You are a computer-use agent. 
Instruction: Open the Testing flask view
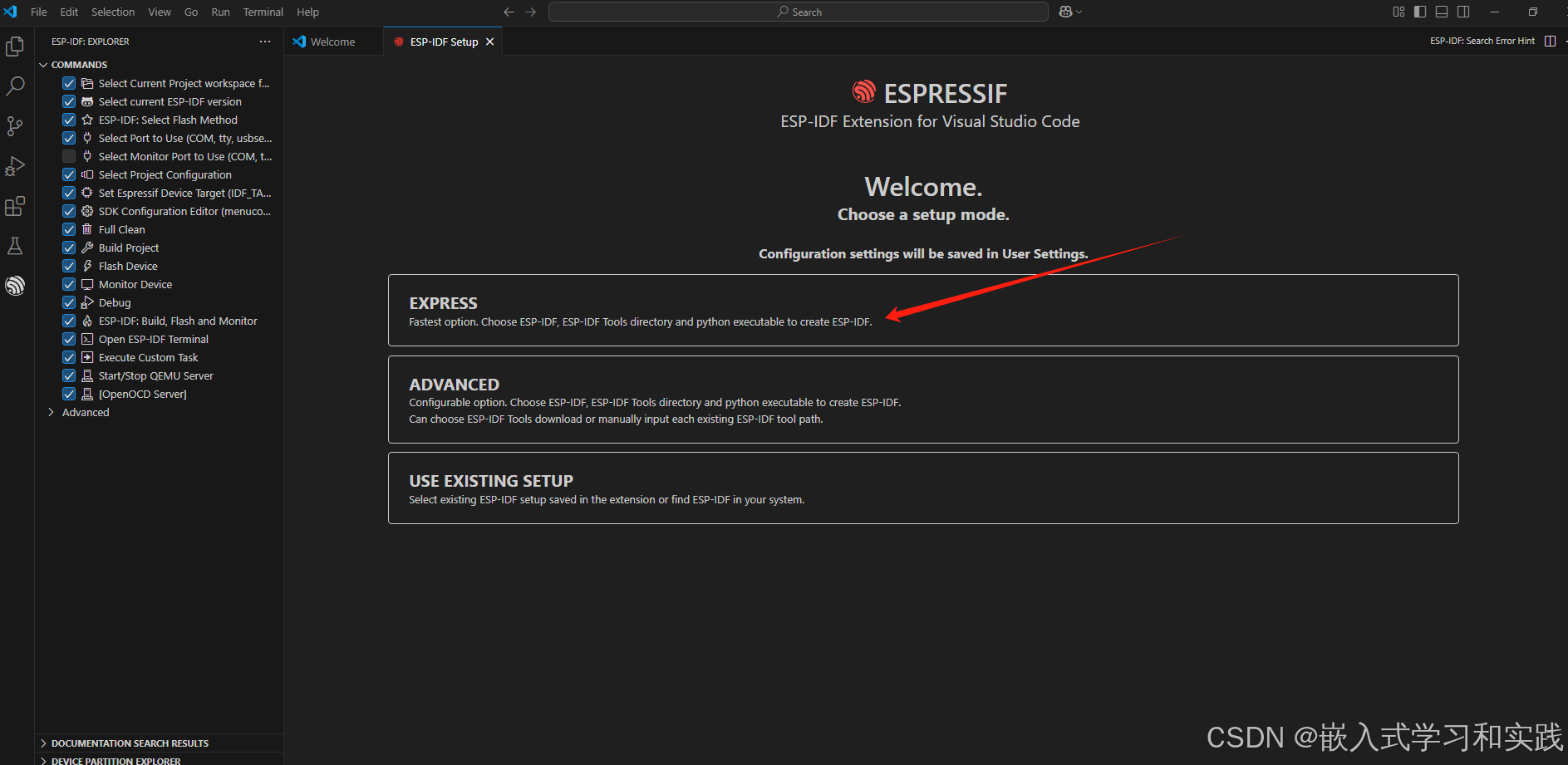(x=15, y=246)
